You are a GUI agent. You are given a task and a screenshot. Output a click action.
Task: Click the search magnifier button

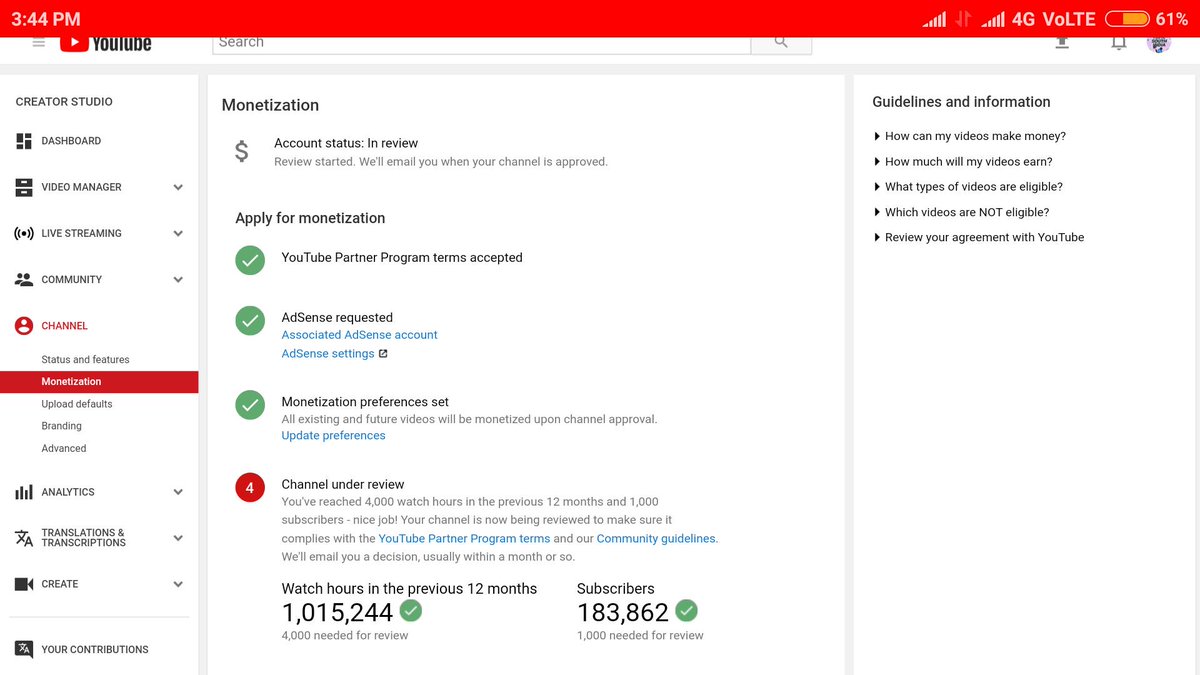pyautogui.click(x=781, y=42)
